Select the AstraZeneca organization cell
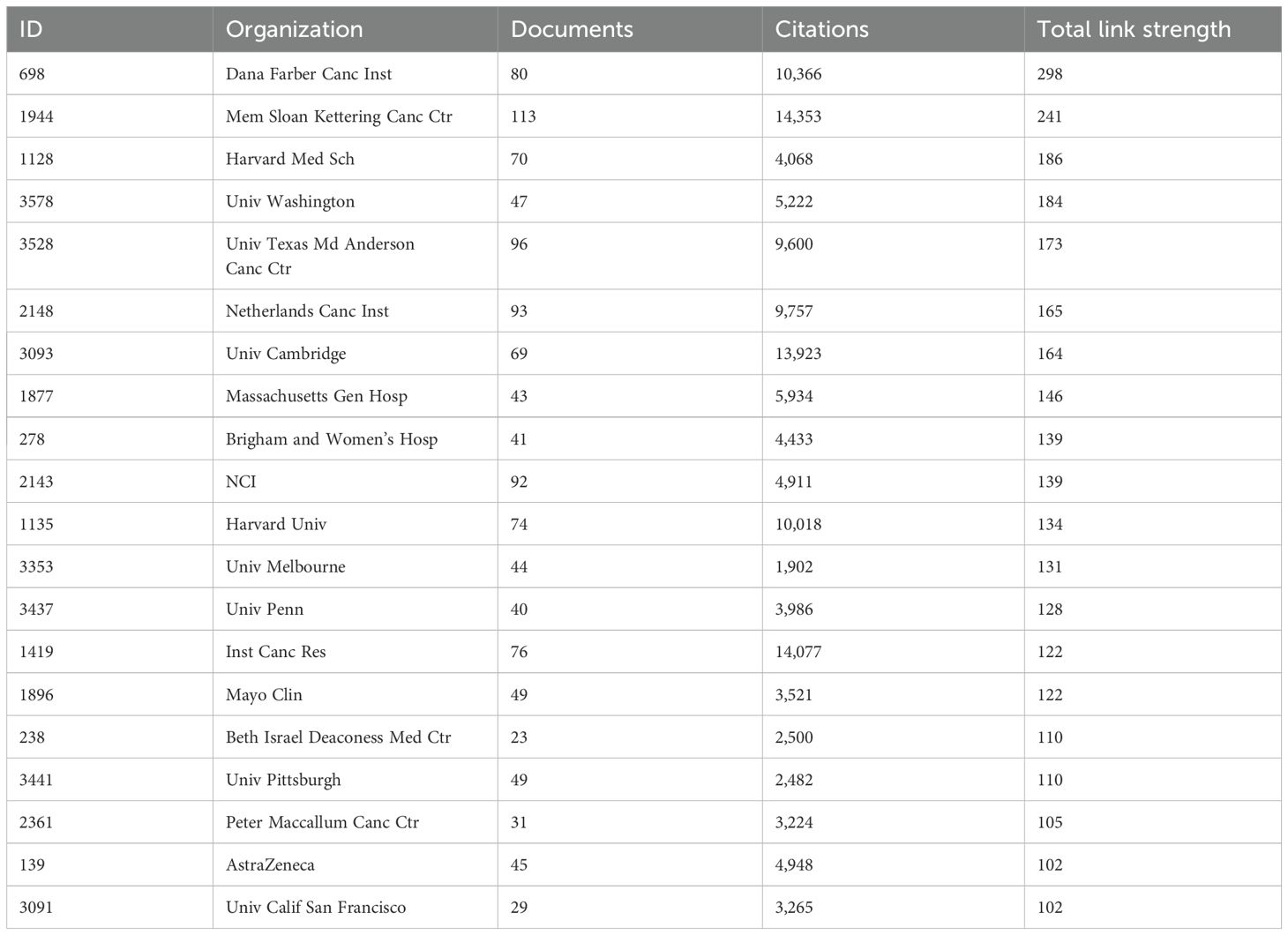This screenshot has height=935, width=1288. click(x=355, y=864)
